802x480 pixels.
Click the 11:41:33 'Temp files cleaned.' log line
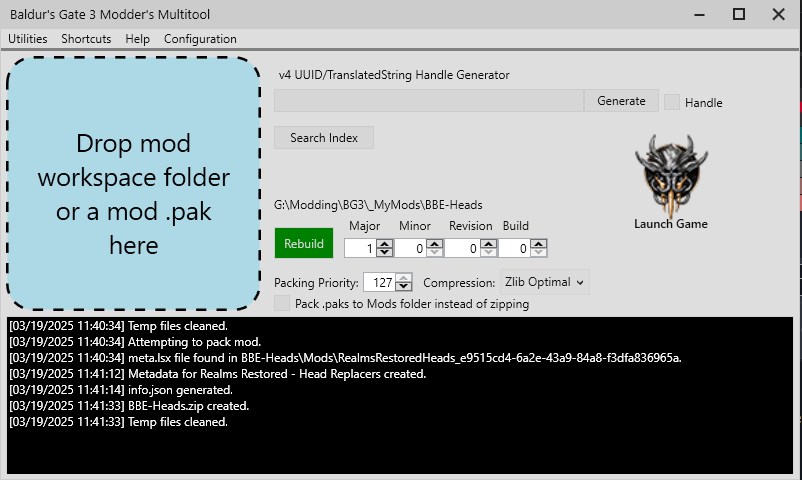[118, 422]
